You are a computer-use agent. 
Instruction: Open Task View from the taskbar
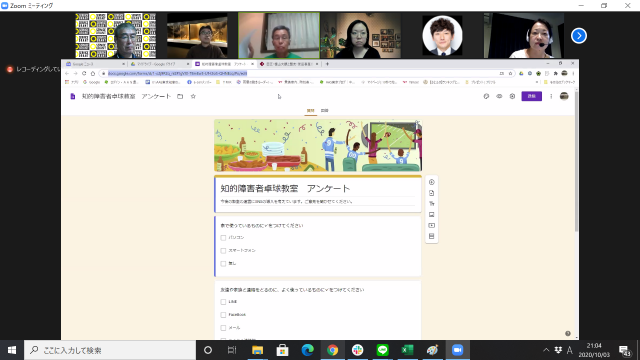tap(232, 350)
